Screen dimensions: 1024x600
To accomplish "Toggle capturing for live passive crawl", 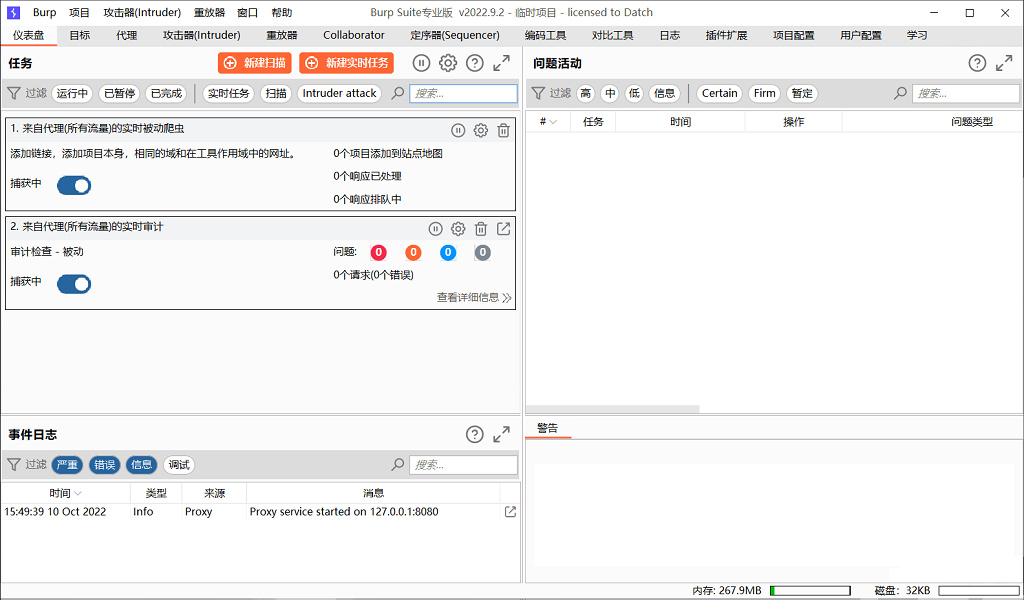I will click(x=74, y=185).
